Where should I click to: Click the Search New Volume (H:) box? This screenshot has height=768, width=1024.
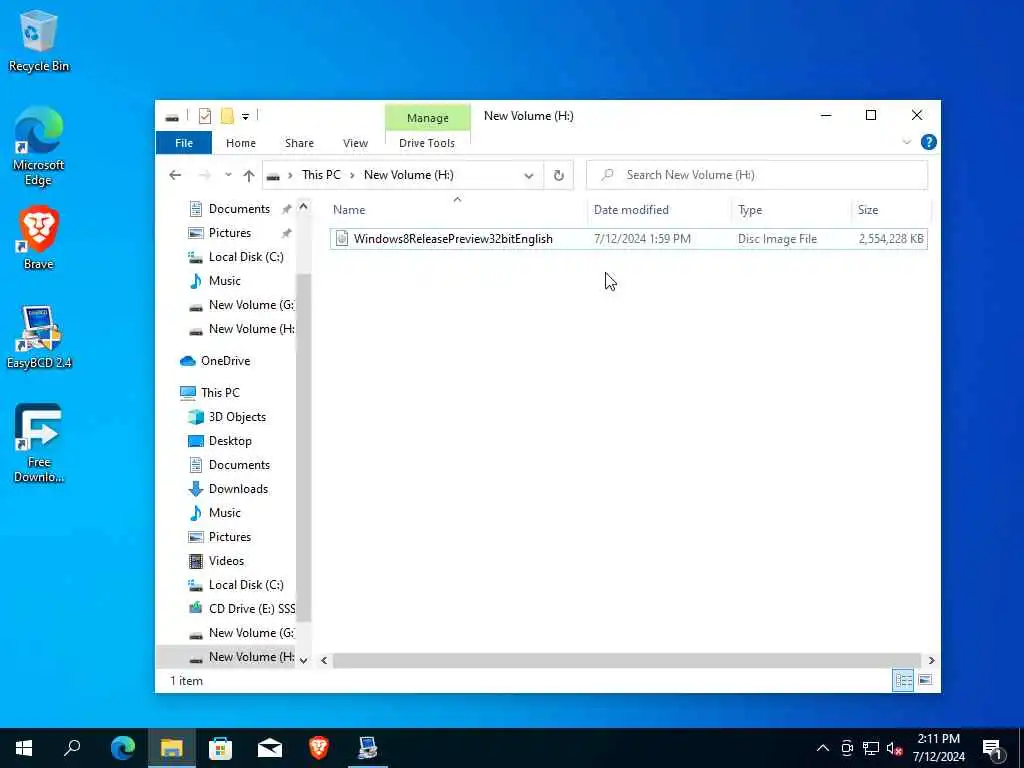[x=757, y=175]
